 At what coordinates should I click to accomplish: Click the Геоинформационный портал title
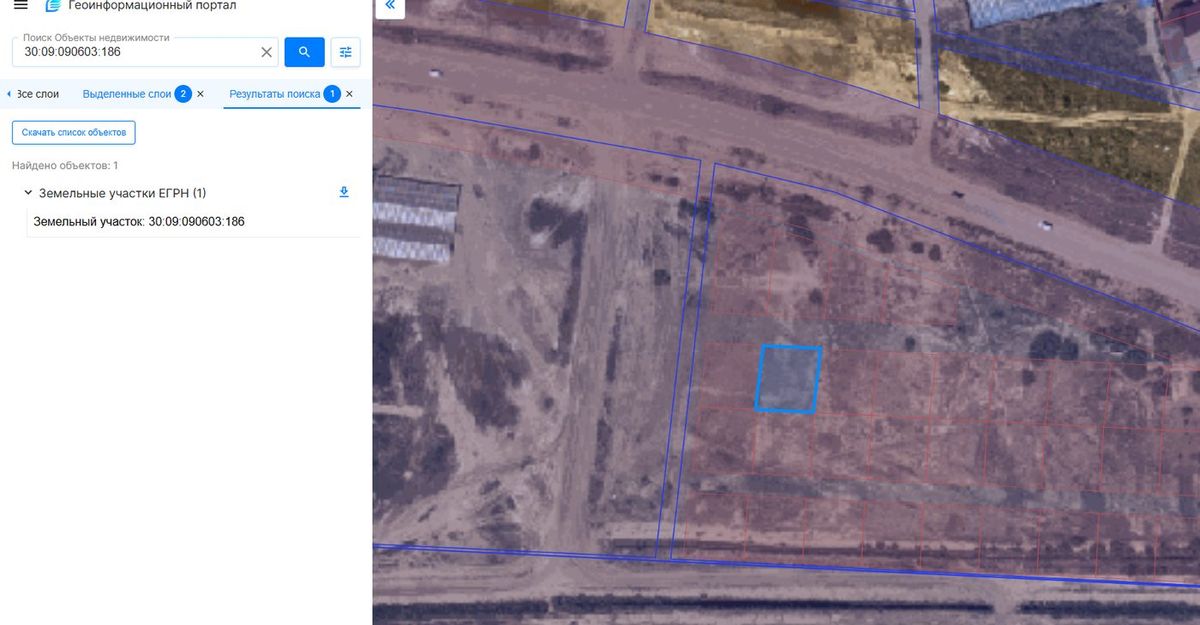pos(152,6)
